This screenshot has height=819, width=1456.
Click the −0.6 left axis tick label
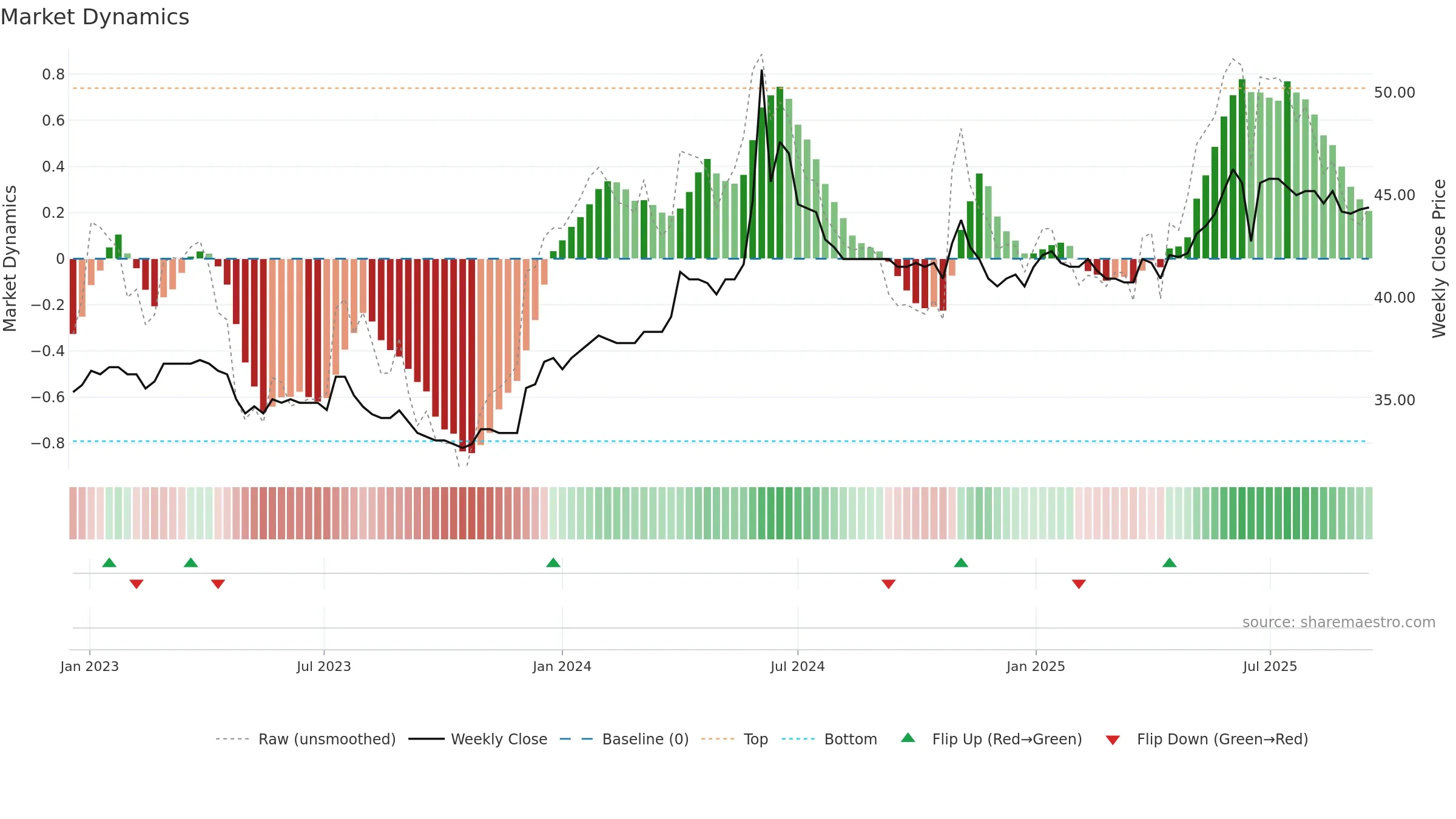point(48,397)
